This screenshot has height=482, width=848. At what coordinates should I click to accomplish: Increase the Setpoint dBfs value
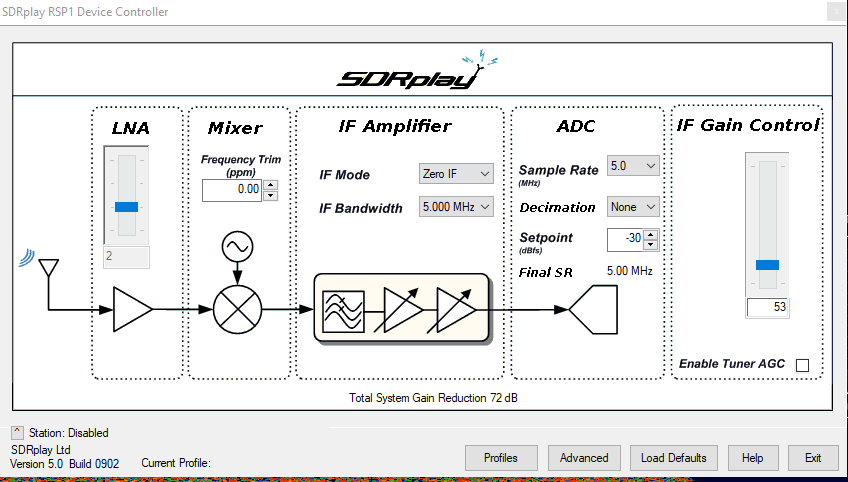tap(651, 234)
